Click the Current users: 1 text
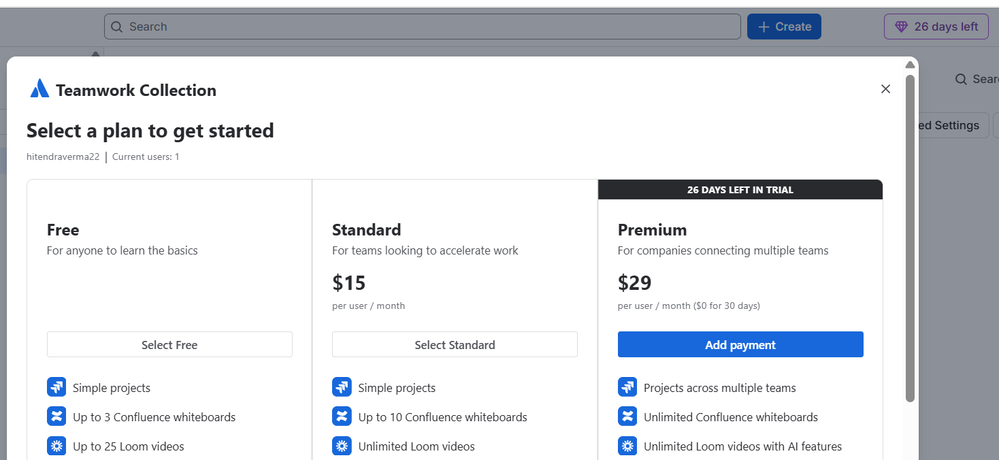This screenshot has width=999, height=460. (x=146, y=156)
